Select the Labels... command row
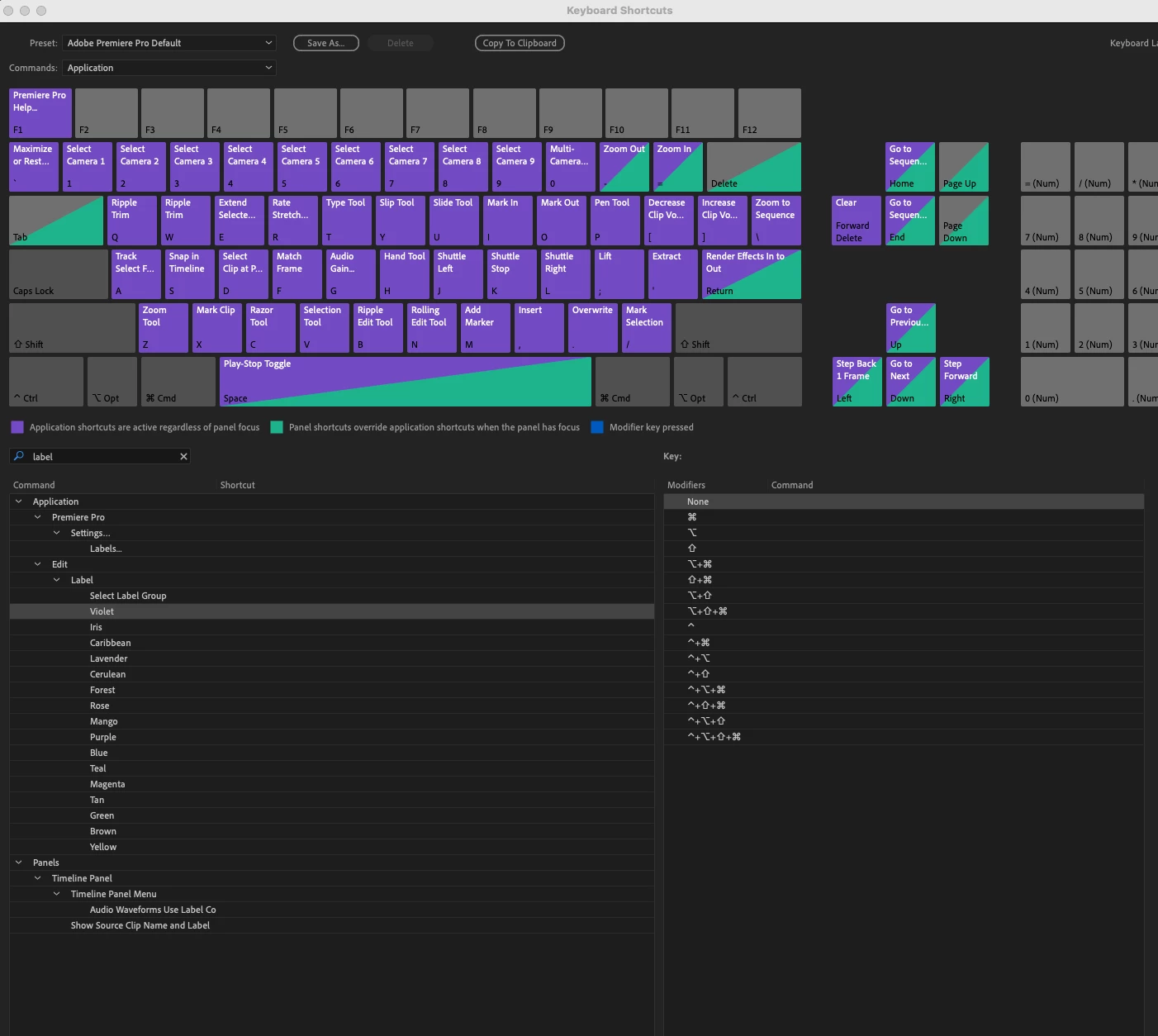1158x1036 pixels. pos(332,549)
